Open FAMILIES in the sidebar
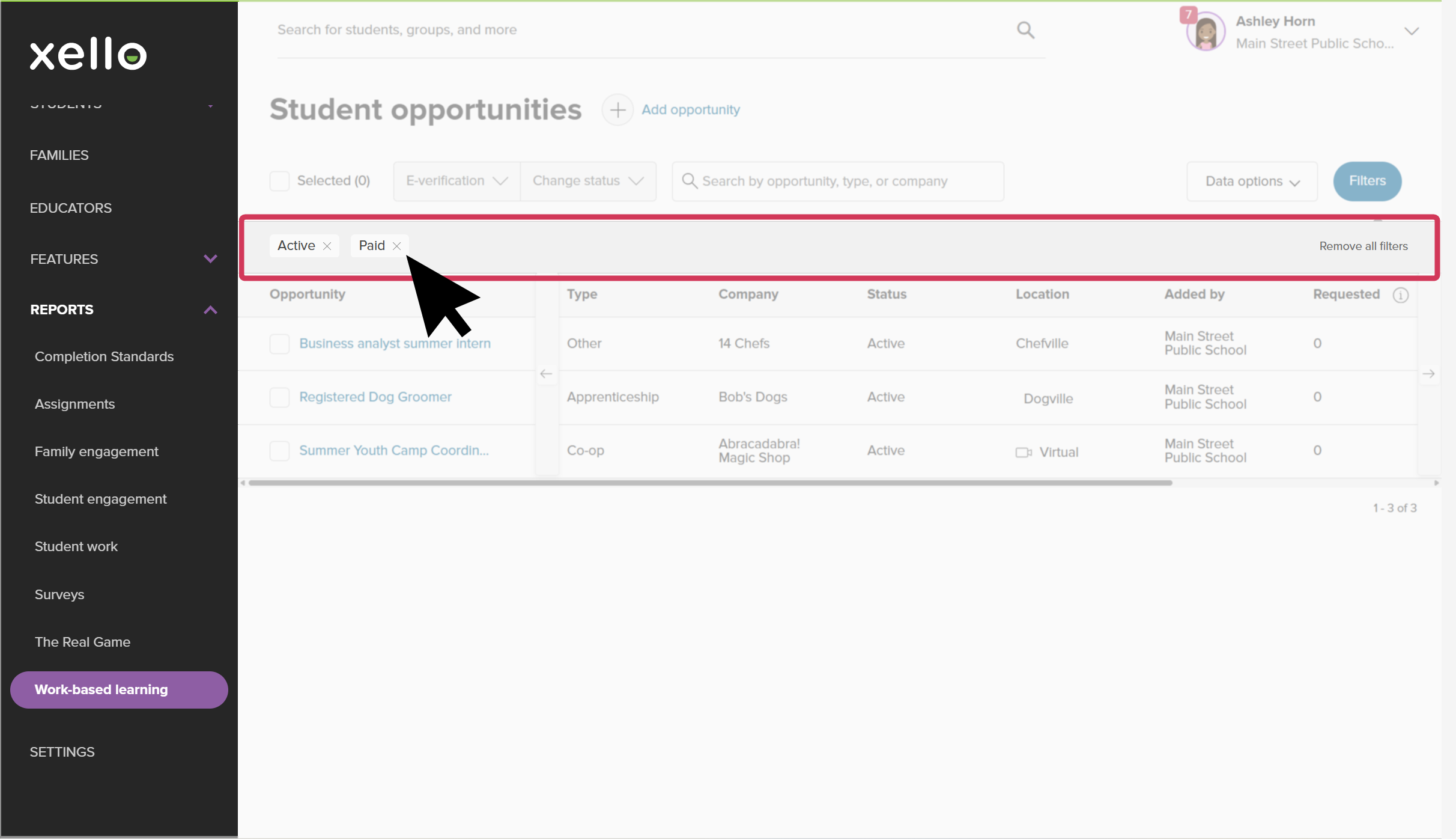This screenshot has height=839, width=1456. [x=59, y=155]
